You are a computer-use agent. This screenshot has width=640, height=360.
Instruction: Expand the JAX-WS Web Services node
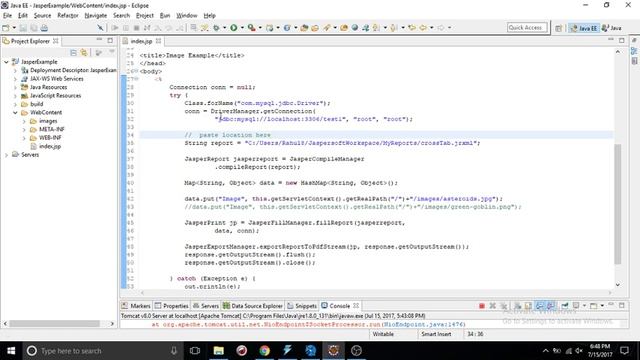click(x=15, y=79)
